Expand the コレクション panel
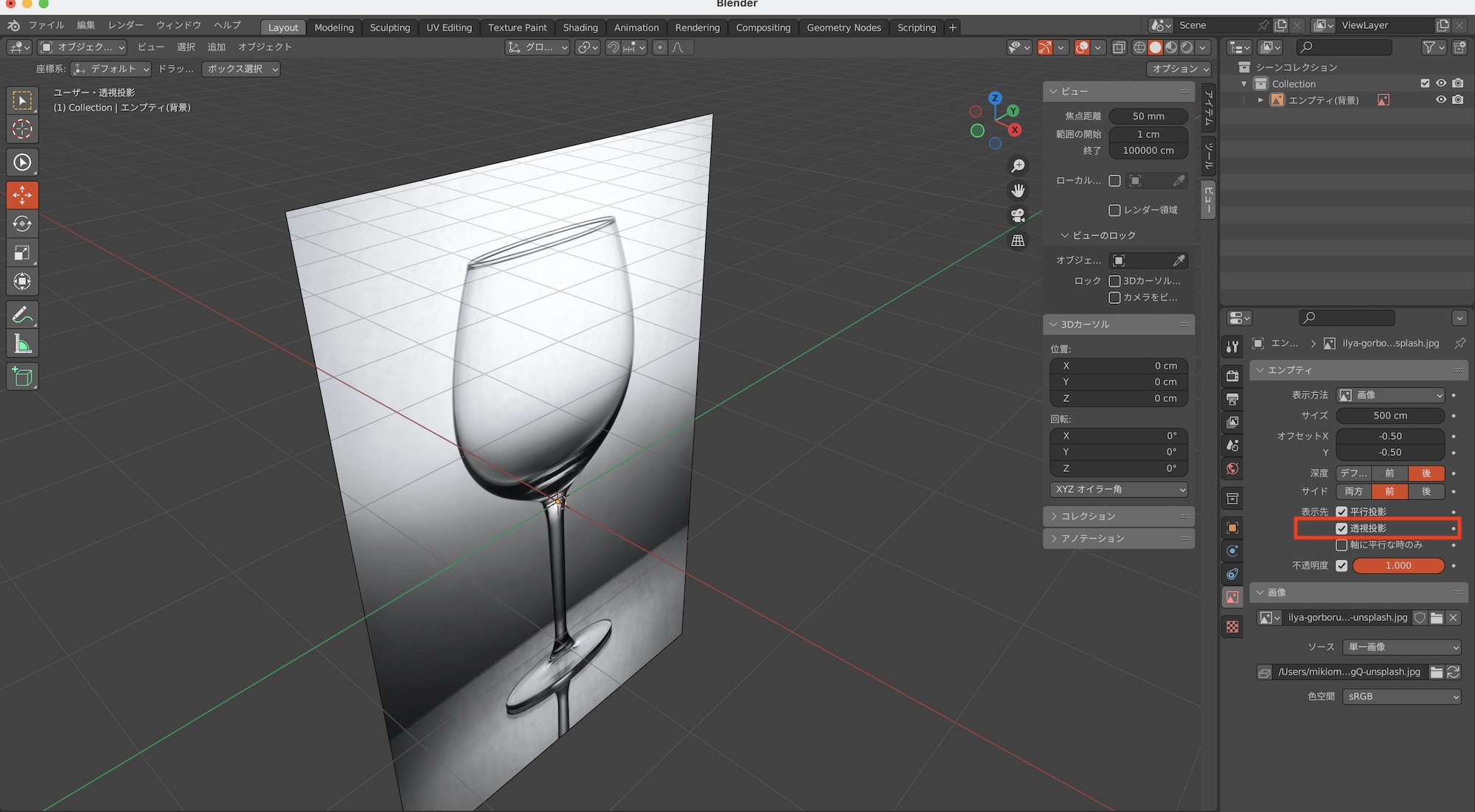 (1088, 516)
